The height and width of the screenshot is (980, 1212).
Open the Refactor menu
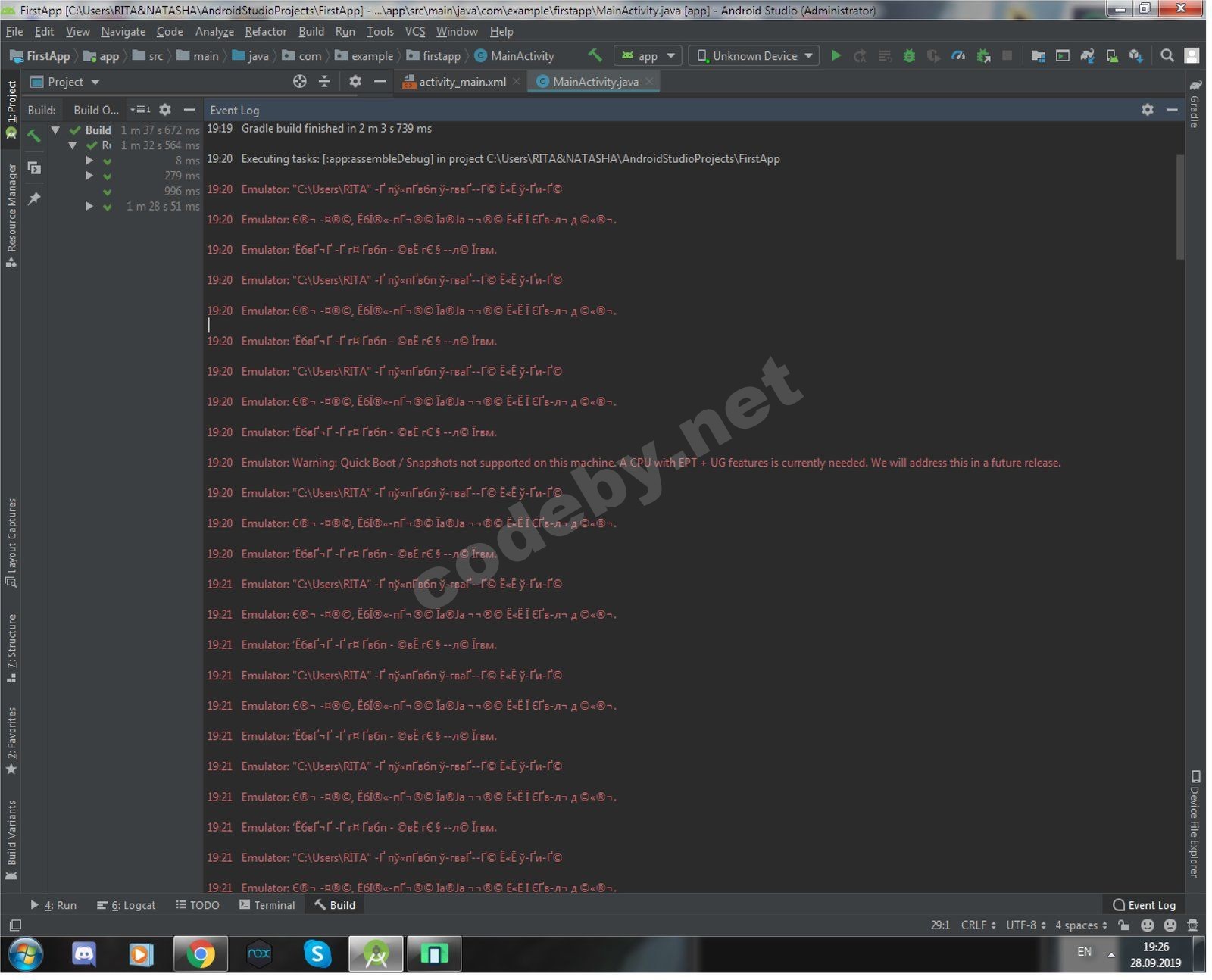coord(266,31)
